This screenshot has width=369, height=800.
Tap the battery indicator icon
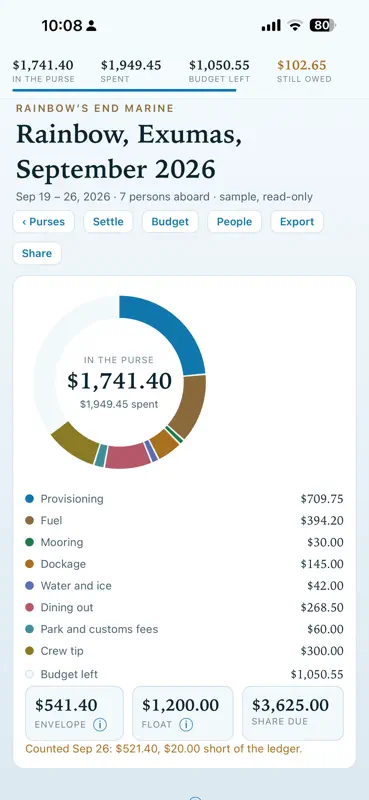coord(323,26)
